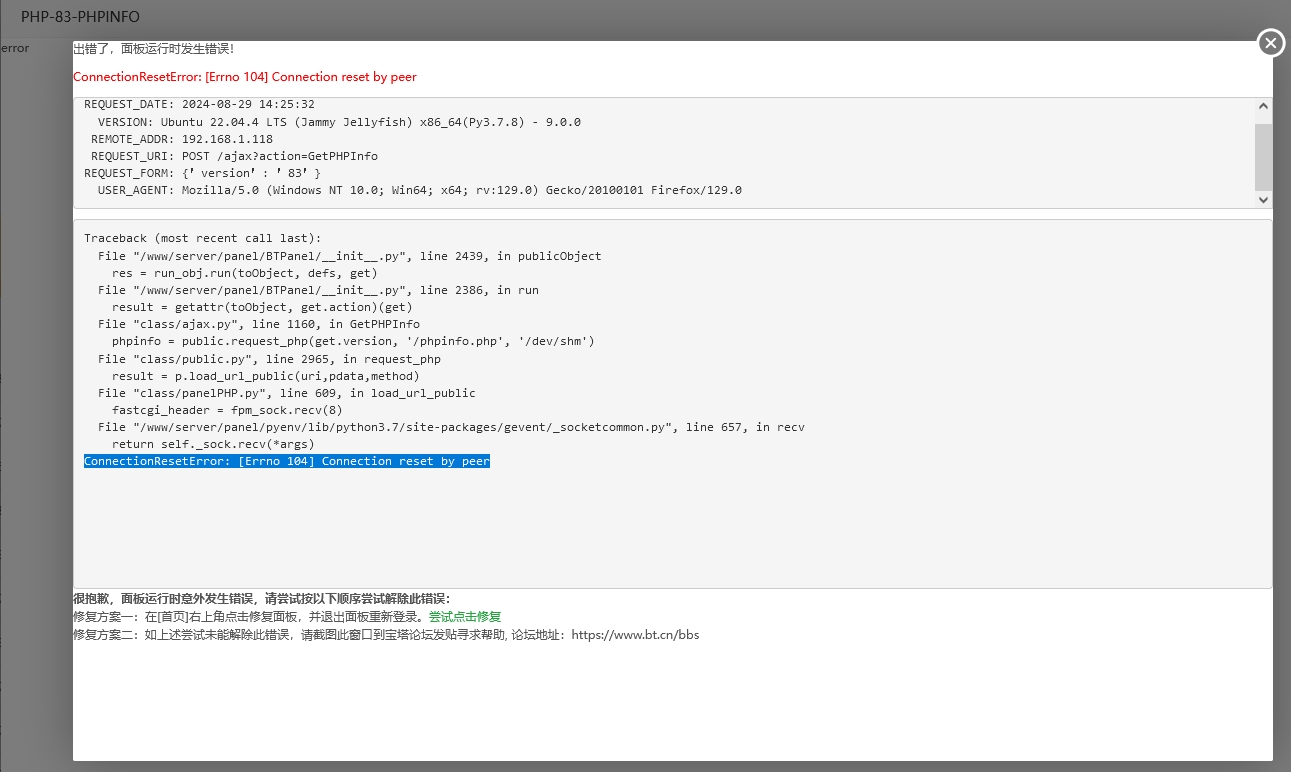1291x772 pixels.
Task: Click the red ConnectionResetError heading text
Action: [x=245, y=77]
